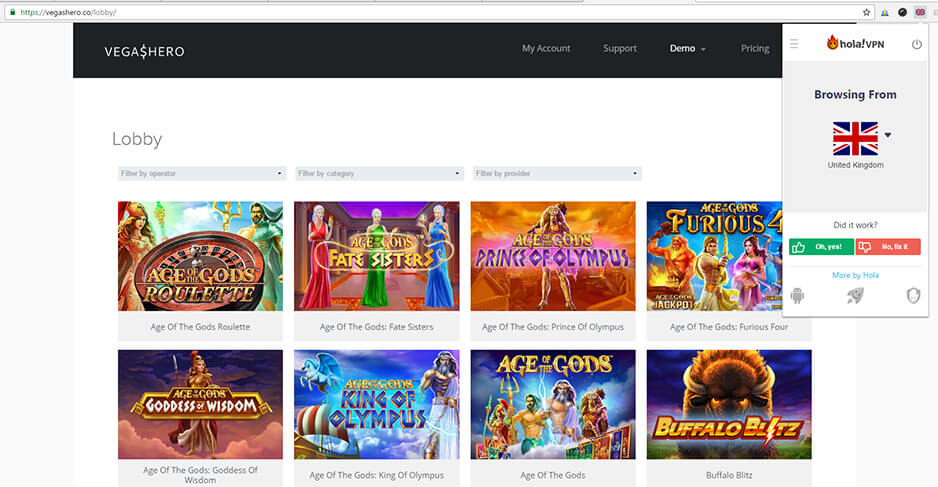Click the 'Browsing From' heading in Hola panel

tap(855, 95)
